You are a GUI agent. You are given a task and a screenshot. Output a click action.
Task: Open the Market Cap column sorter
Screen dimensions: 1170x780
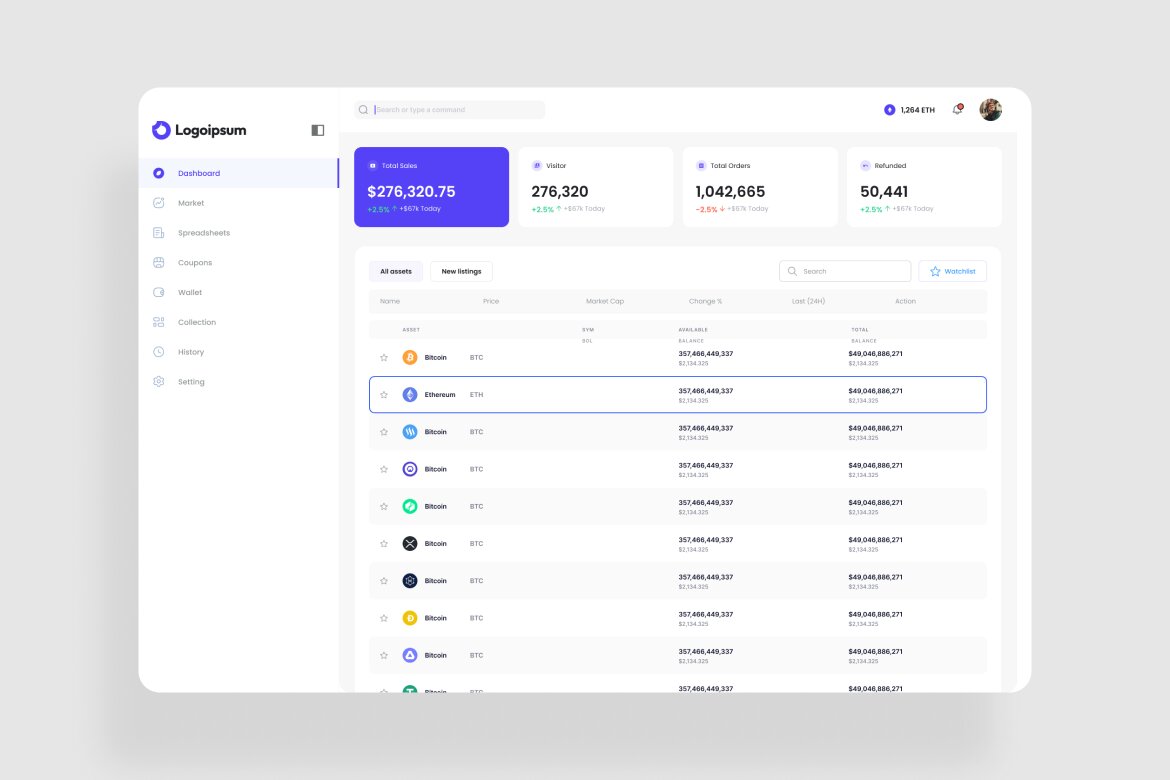605,301
